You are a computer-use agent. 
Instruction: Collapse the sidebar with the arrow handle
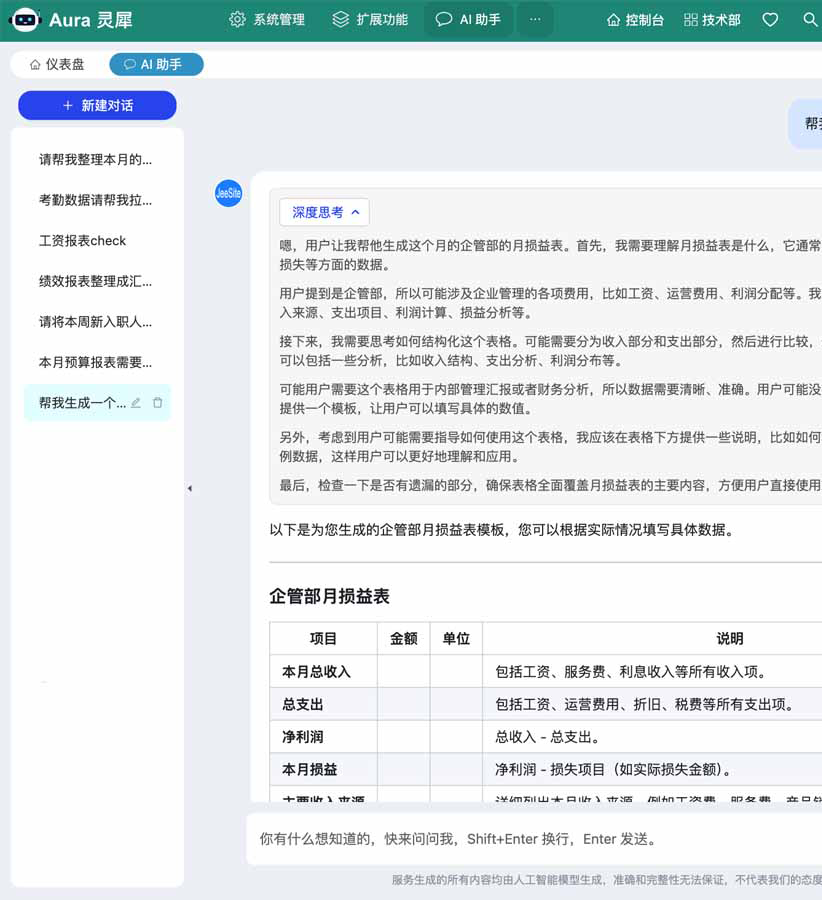pos(189,488)
